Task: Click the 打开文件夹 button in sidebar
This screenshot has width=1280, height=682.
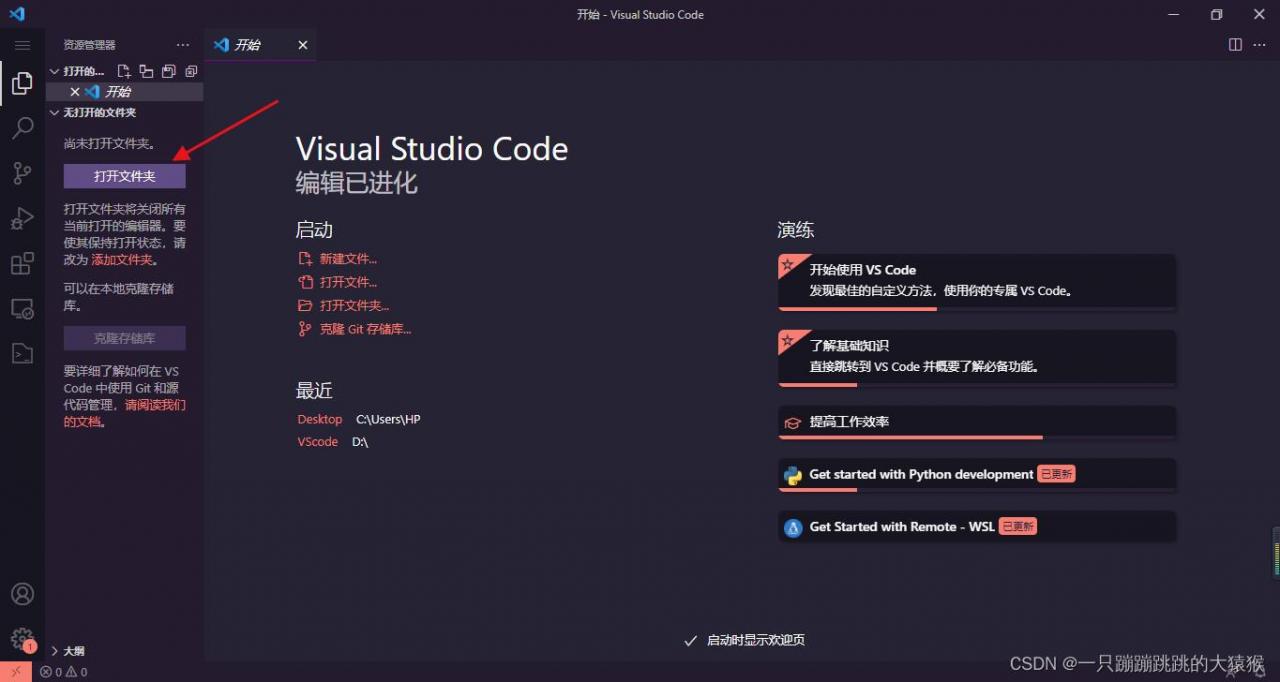Action: [x=125, y=176]
